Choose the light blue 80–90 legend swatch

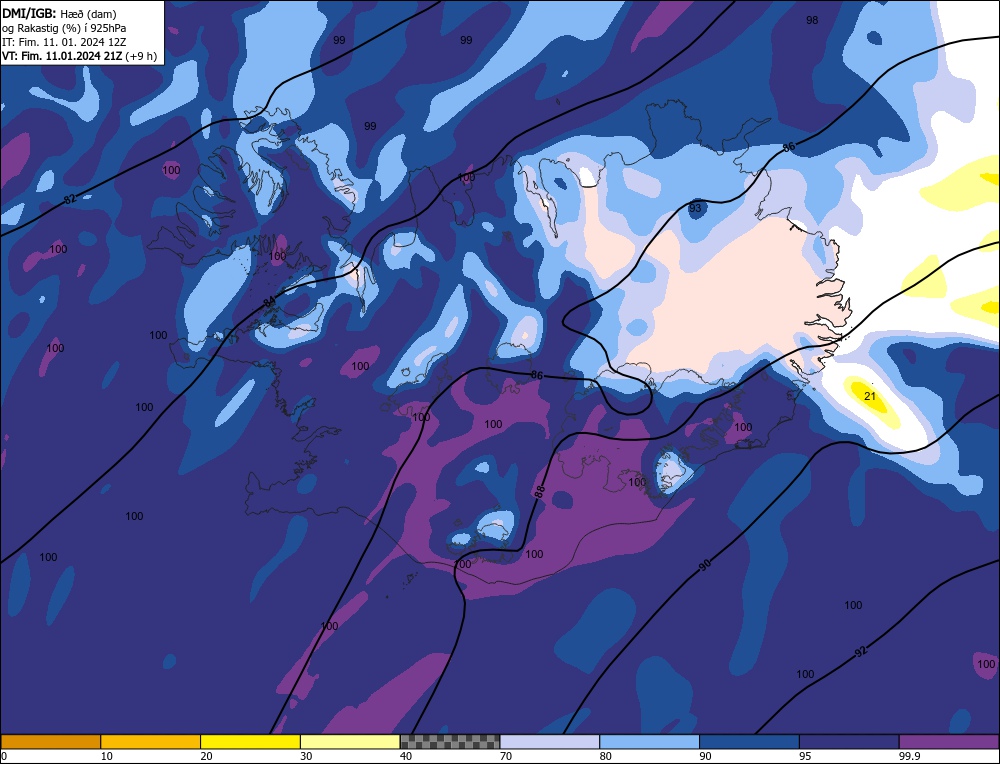point(649,742)
